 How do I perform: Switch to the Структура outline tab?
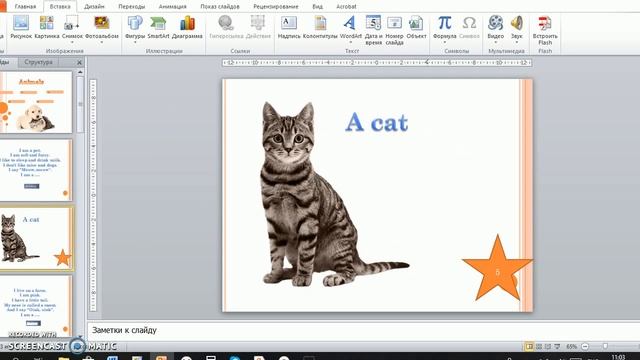[x=38, y=62]
